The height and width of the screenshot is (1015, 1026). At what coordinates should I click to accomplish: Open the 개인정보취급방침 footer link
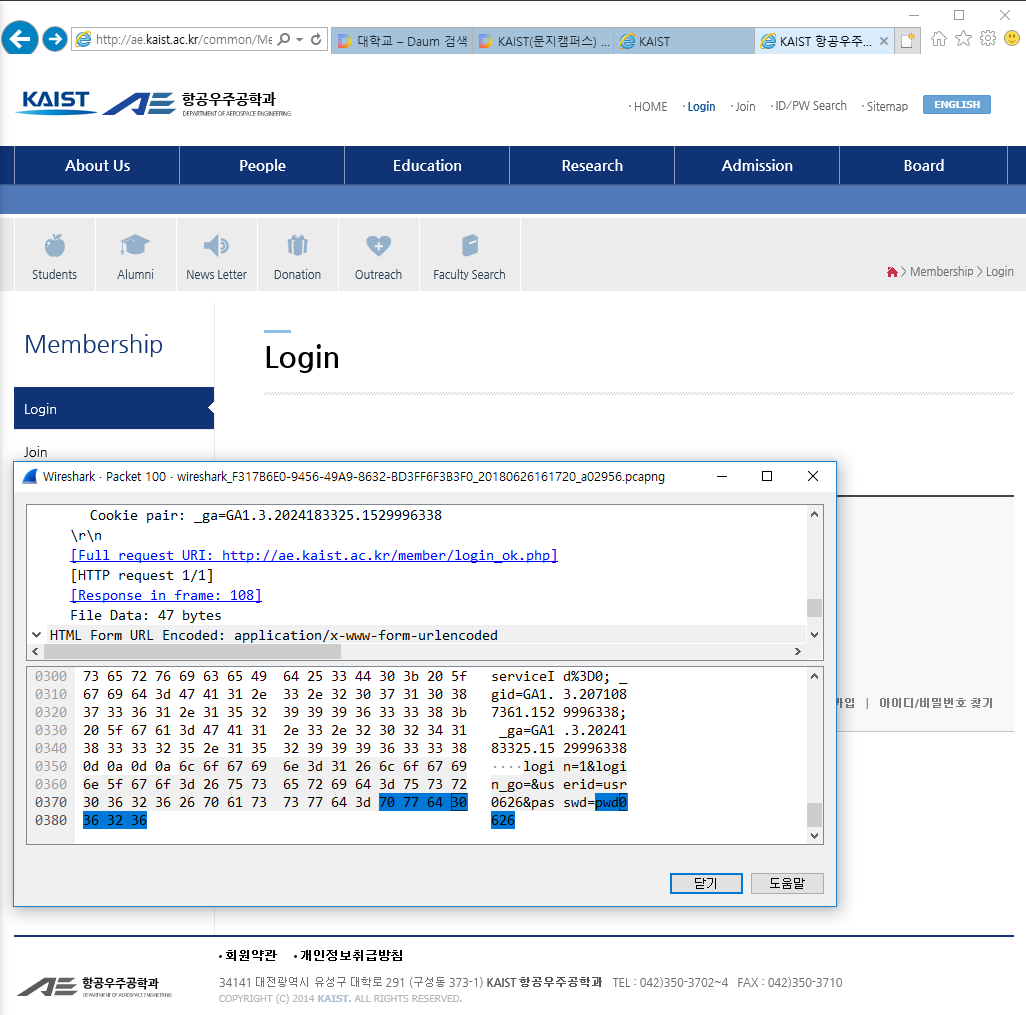pos(351,955)
